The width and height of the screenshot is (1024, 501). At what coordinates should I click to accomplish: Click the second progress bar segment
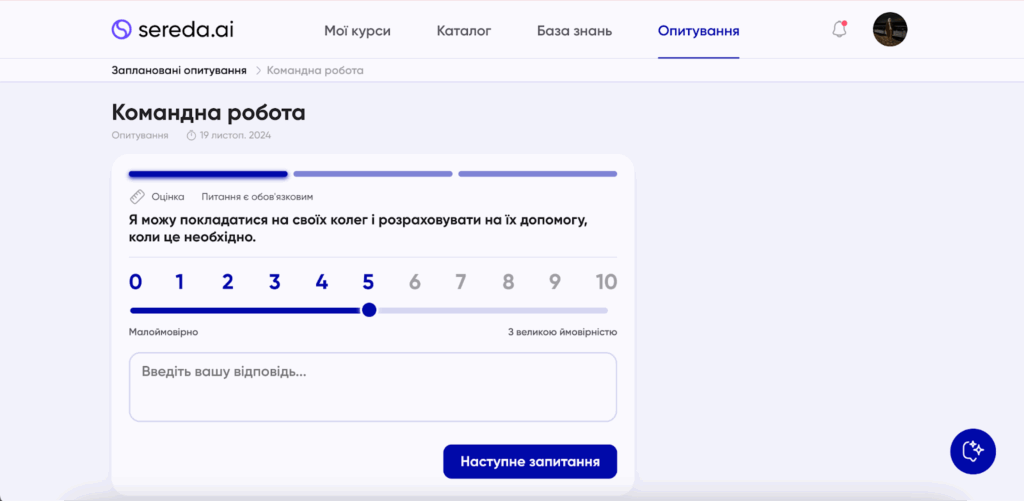372,174
